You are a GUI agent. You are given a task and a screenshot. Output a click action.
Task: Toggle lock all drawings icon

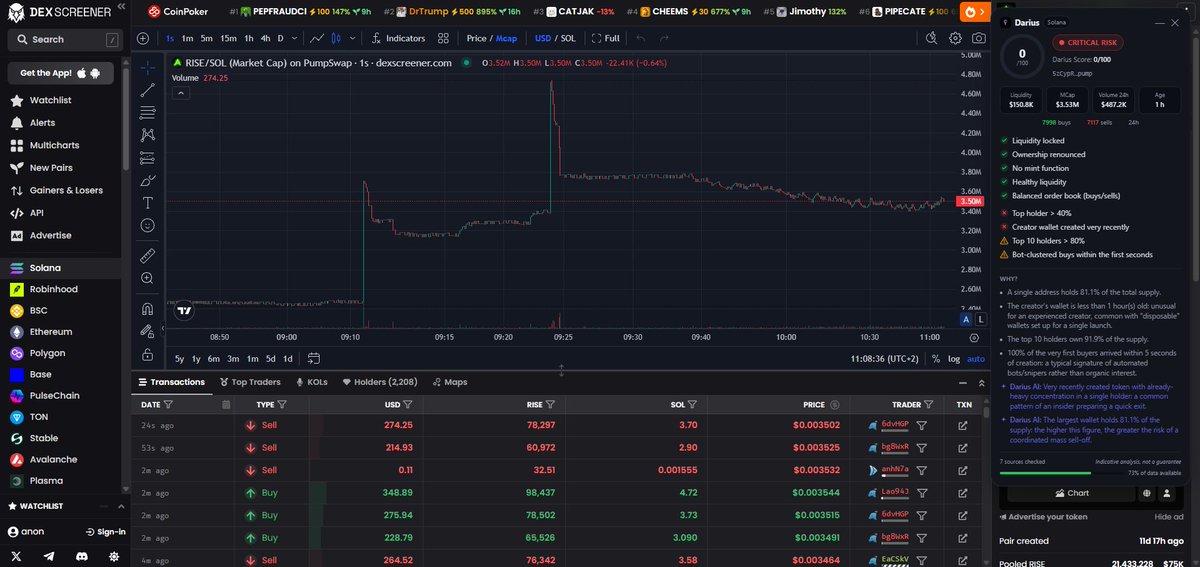147,354
